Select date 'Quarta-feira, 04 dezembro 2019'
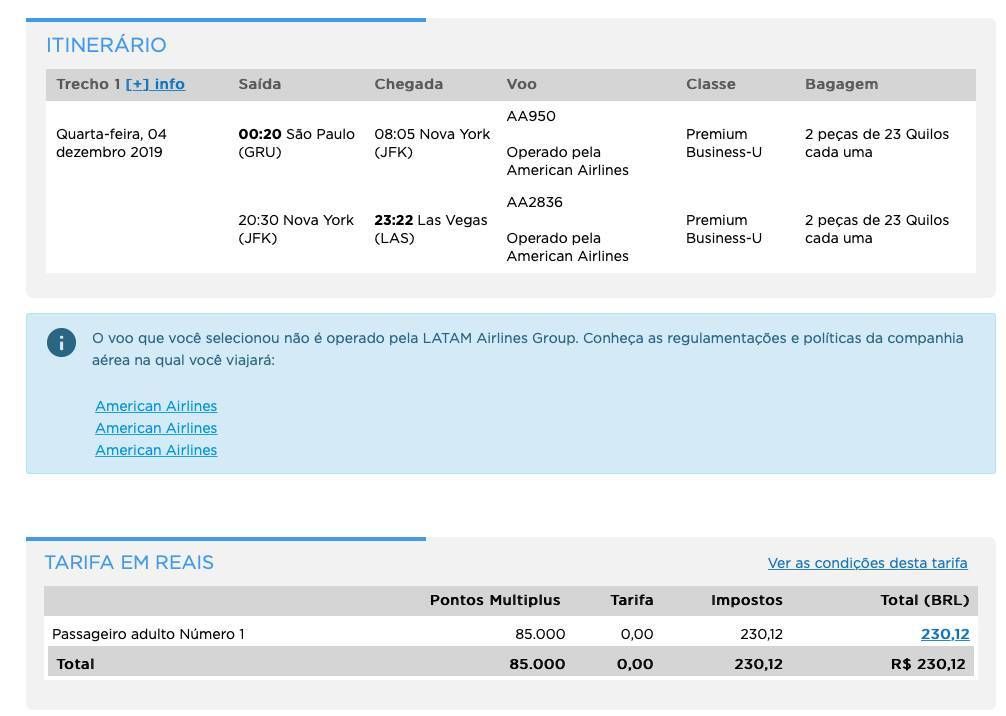 [111, 143]
